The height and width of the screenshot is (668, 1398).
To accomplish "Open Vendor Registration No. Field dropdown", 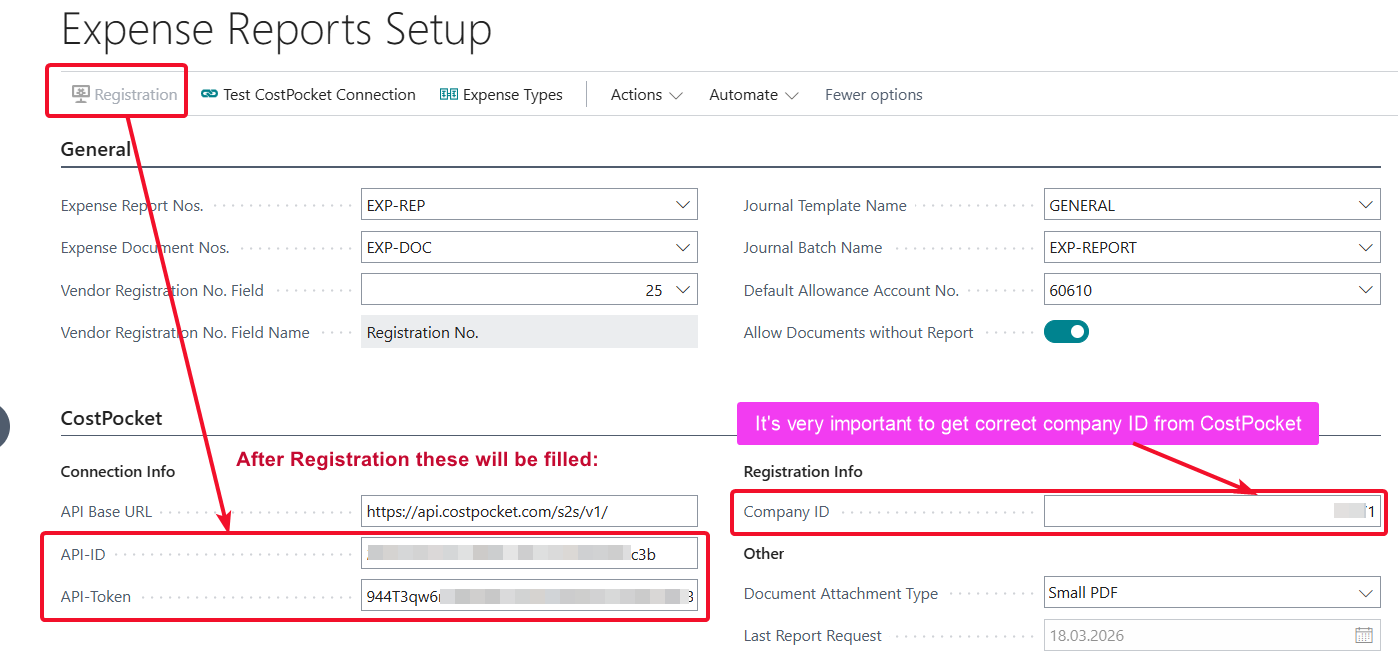I will (684, 290).
